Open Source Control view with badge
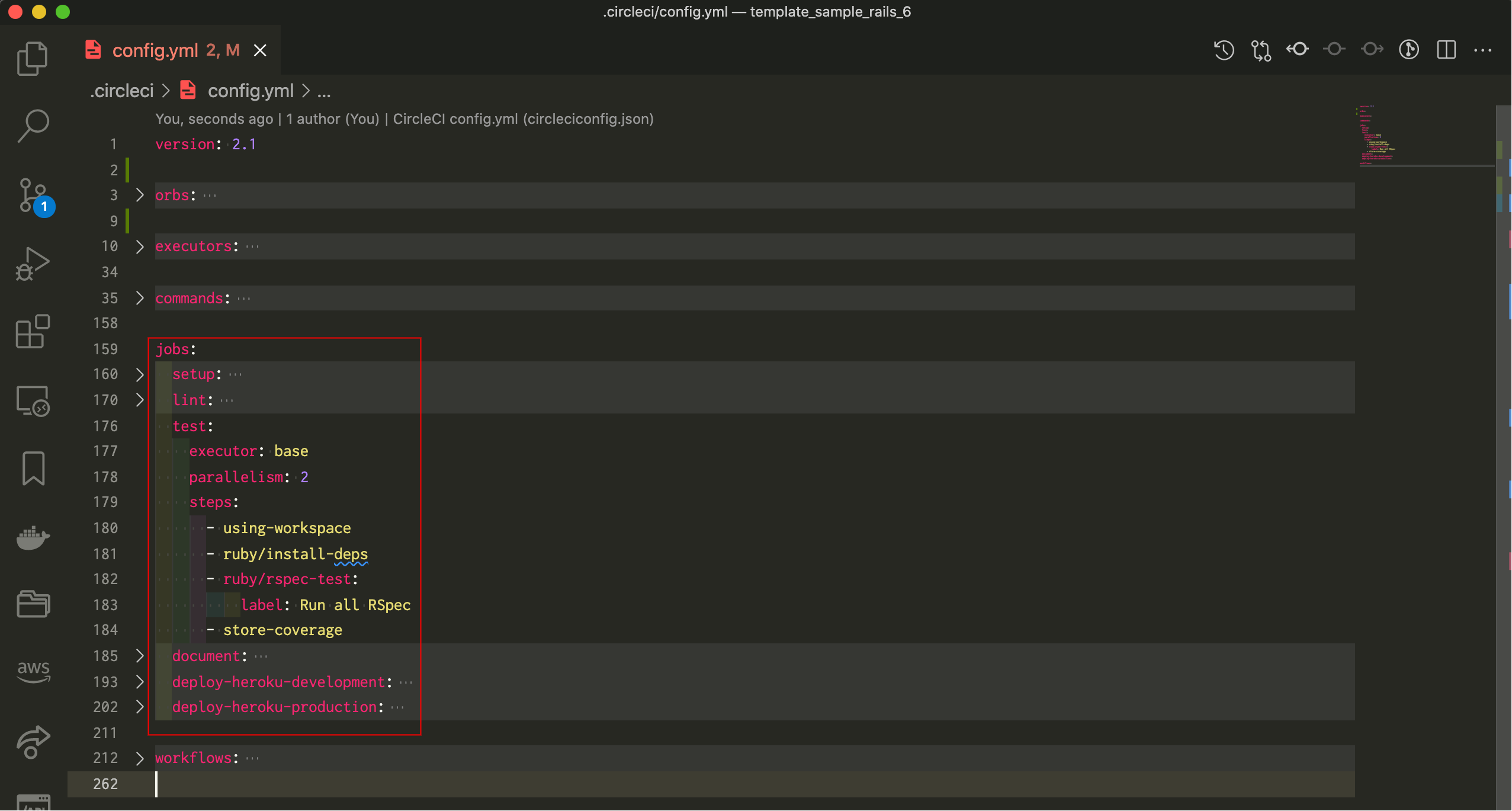The image size is (1512, 811). coord(33,195)
